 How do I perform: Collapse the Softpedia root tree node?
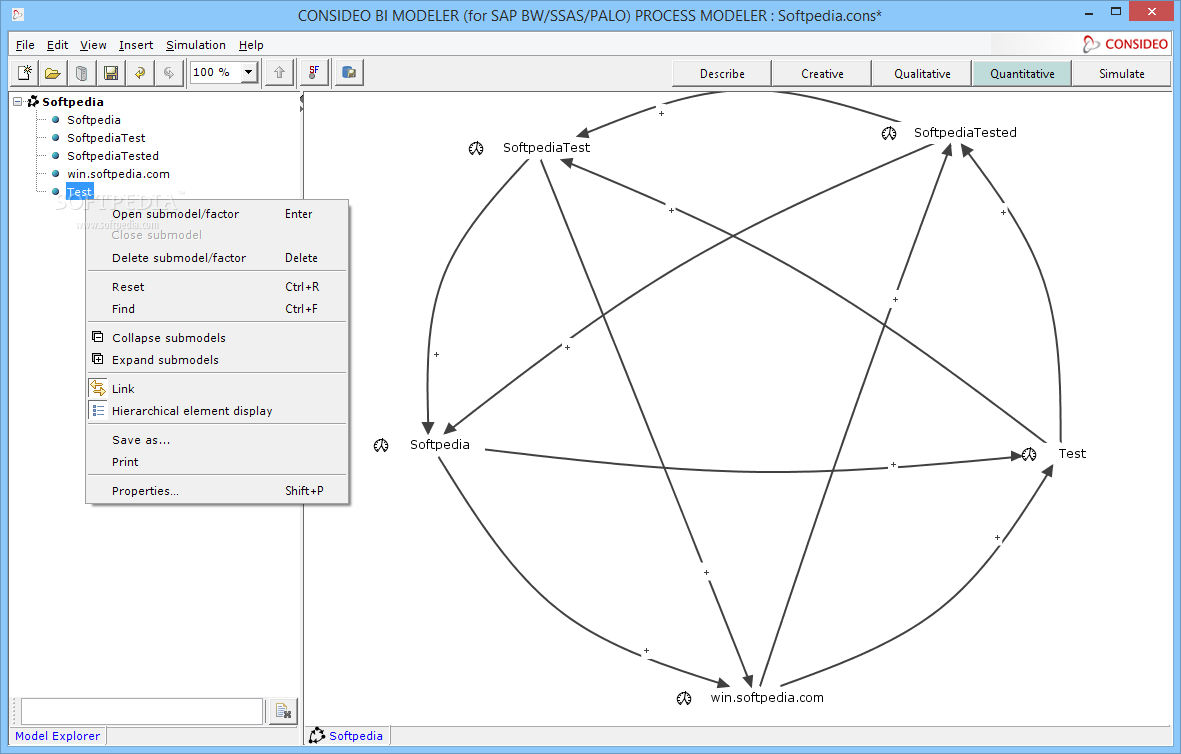pyautogui.click(x=17, y=102)
